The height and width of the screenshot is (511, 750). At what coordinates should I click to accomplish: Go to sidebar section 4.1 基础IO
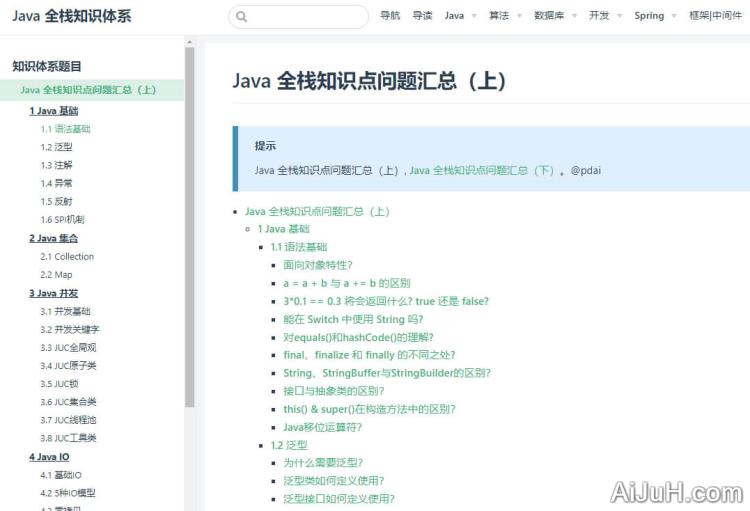[61, 475]
